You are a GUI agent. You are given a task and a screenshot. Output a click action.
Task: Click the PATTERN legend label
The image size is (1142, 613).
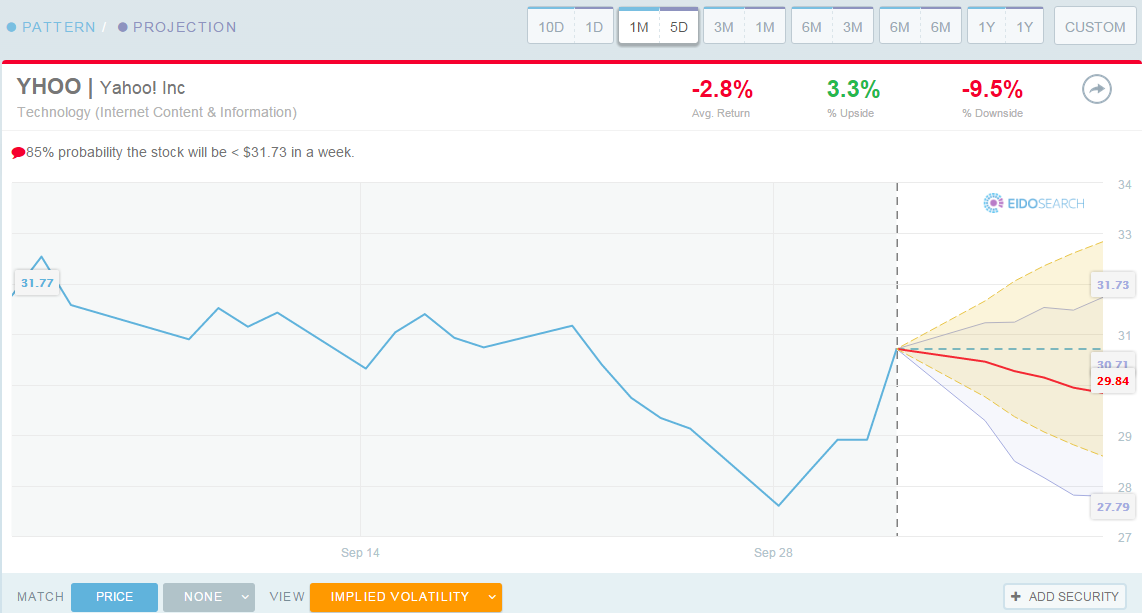point(58,28)
